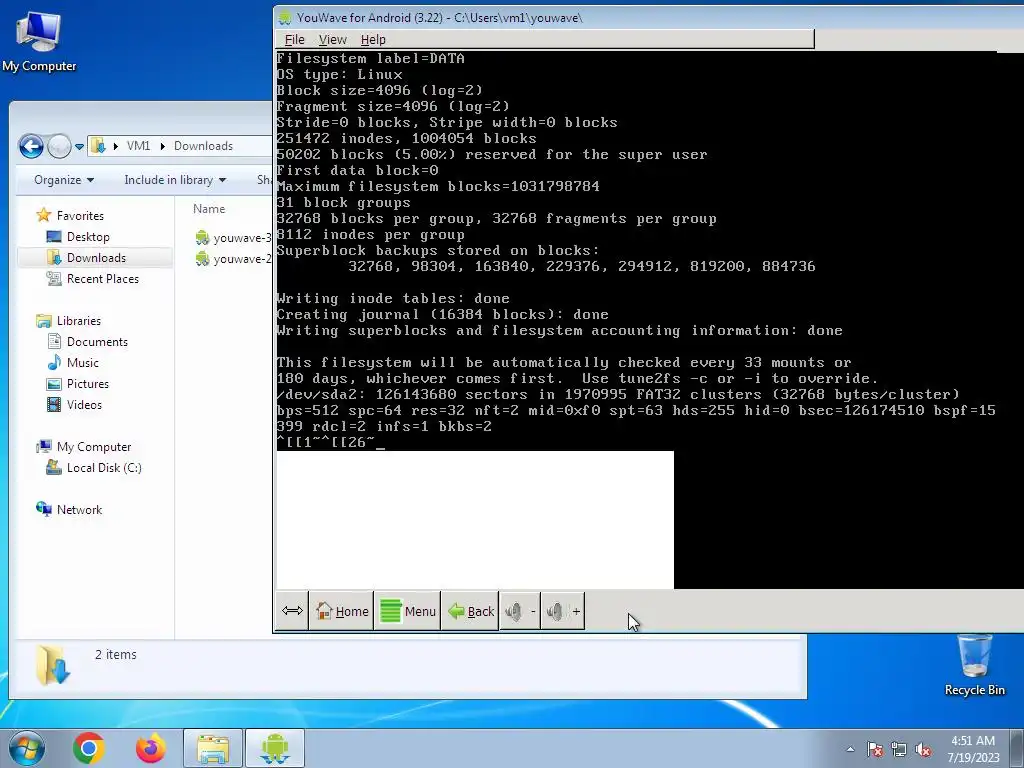The image size is (1024, 768).
Task: Open the File menu in YouWave
Action: point(295,40)
